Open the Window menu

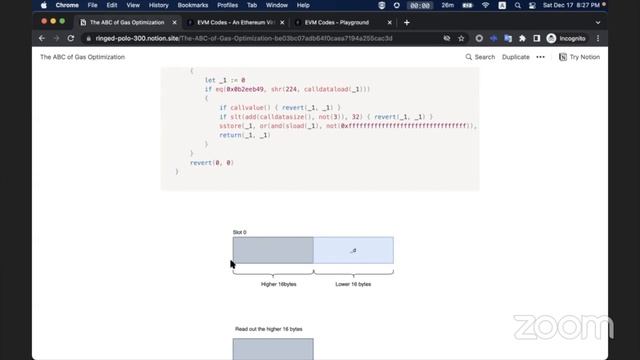(x=277, y=5)
